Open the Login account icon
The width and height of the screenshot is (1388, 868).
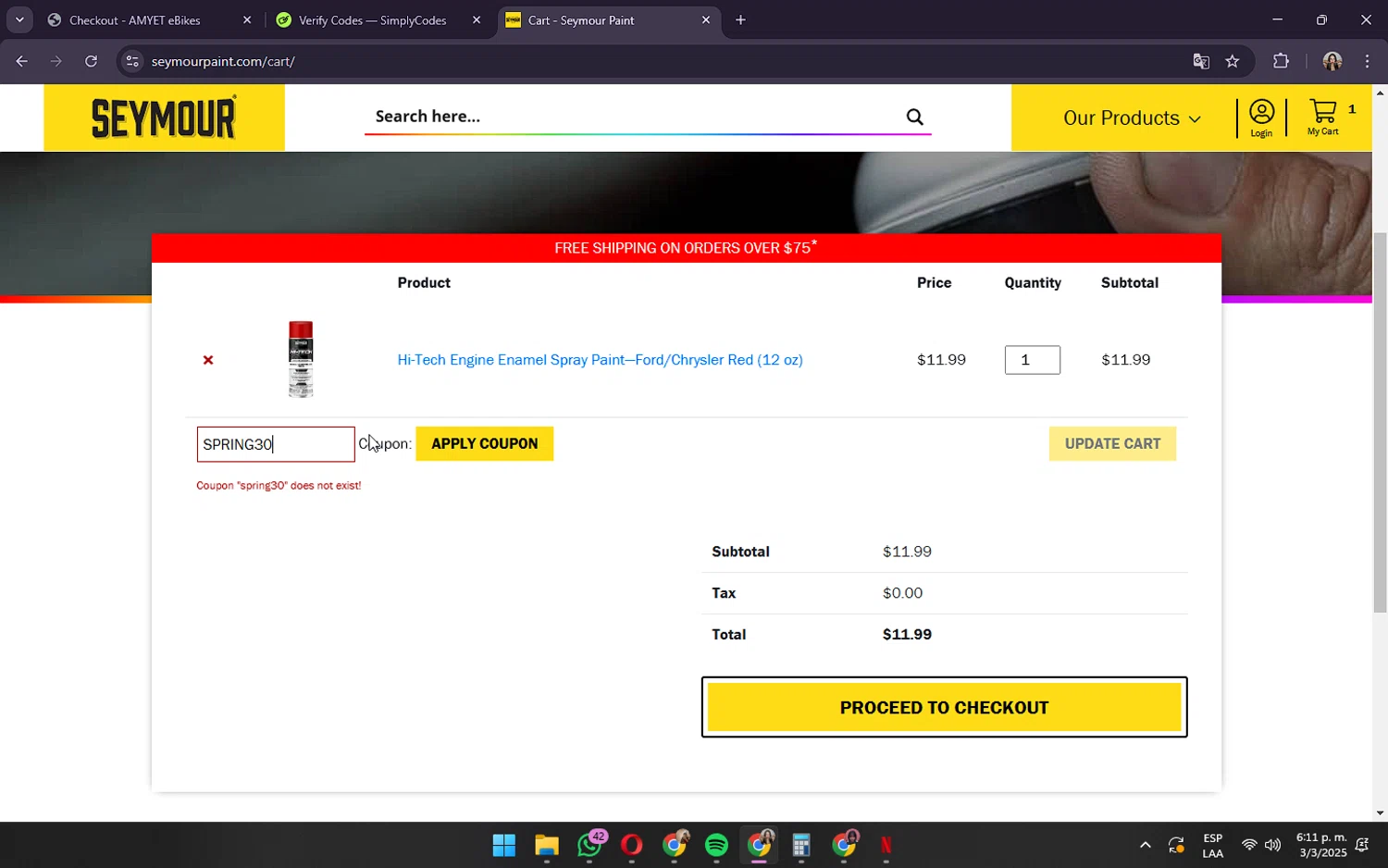point(1261,118)
